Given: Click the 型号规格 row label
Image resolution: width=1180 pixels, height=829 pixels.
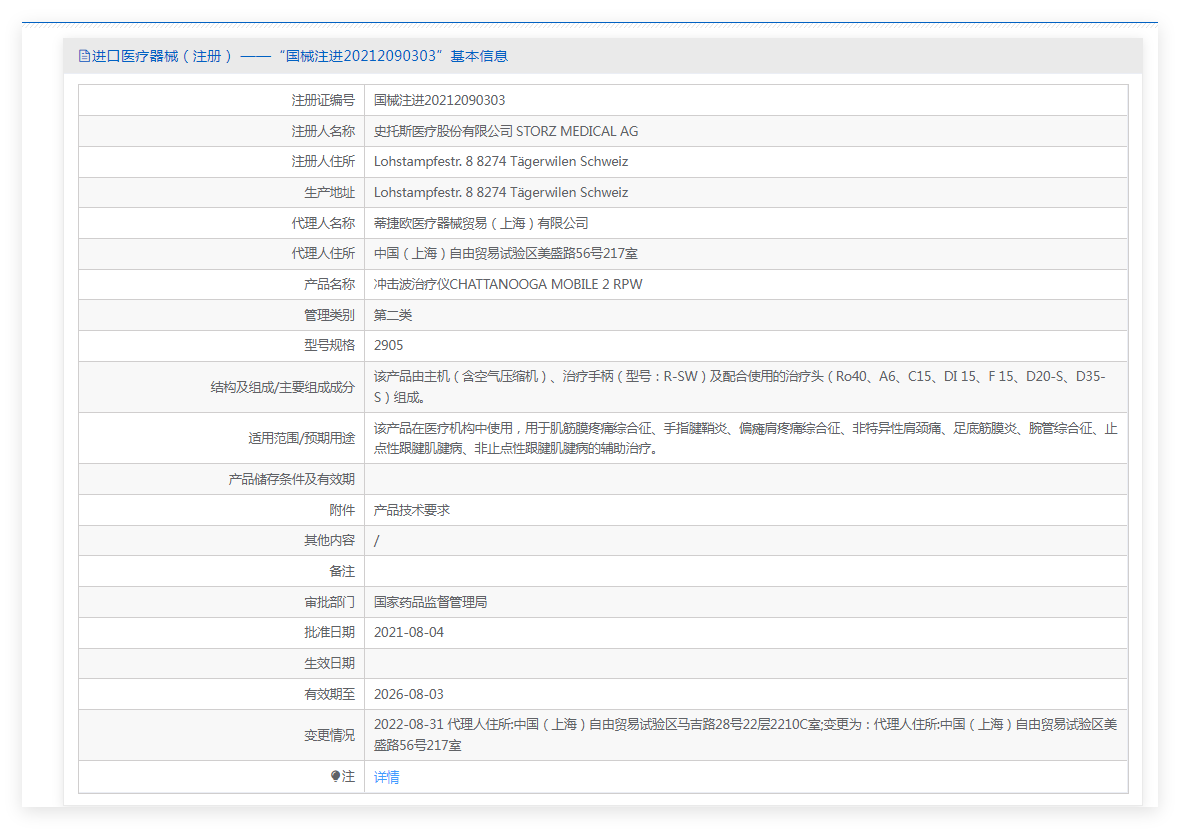Looking at the screenshot, I should (329, 345).
